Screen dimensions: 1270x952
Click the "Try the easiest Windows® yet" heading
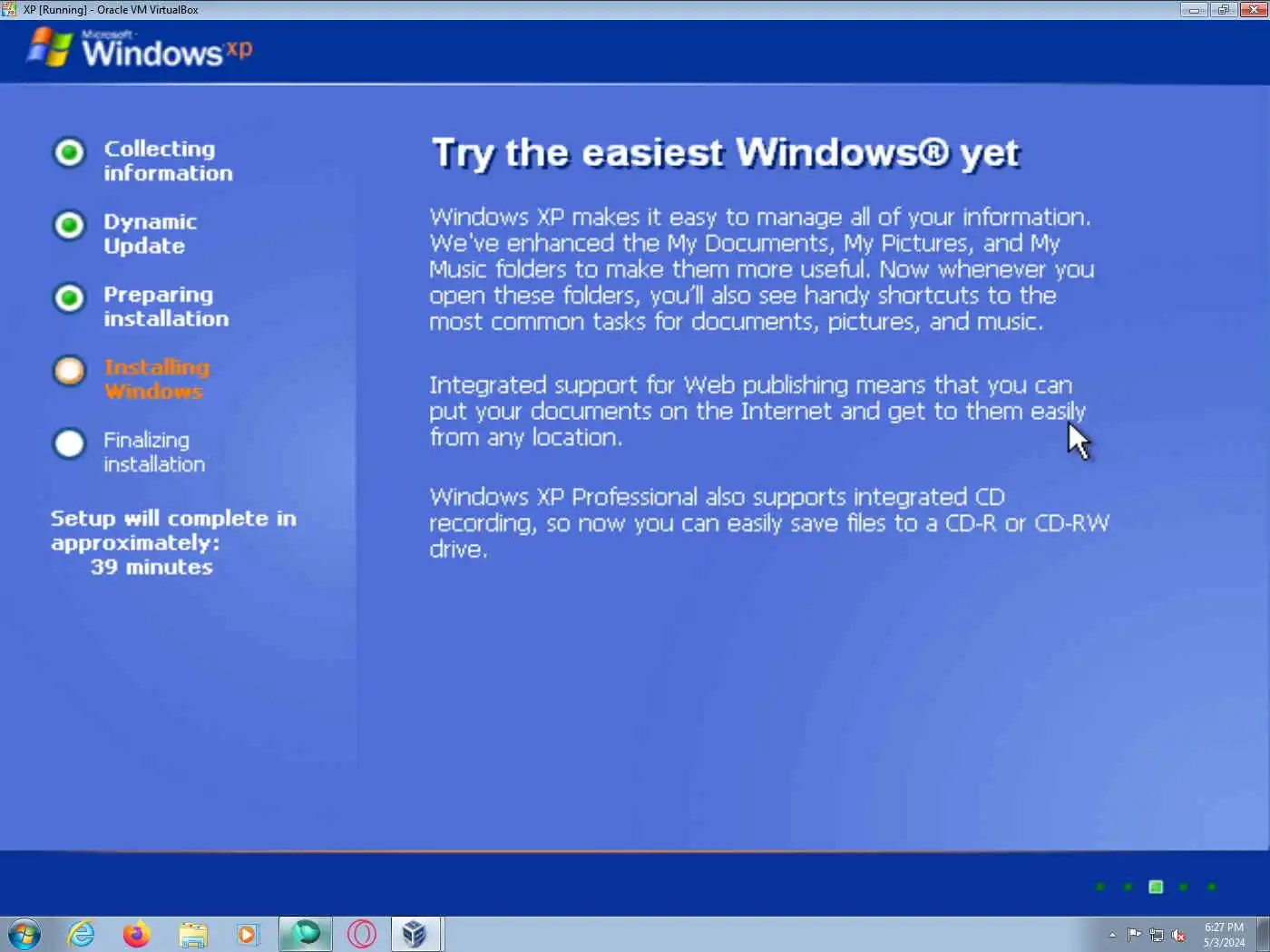726,153
